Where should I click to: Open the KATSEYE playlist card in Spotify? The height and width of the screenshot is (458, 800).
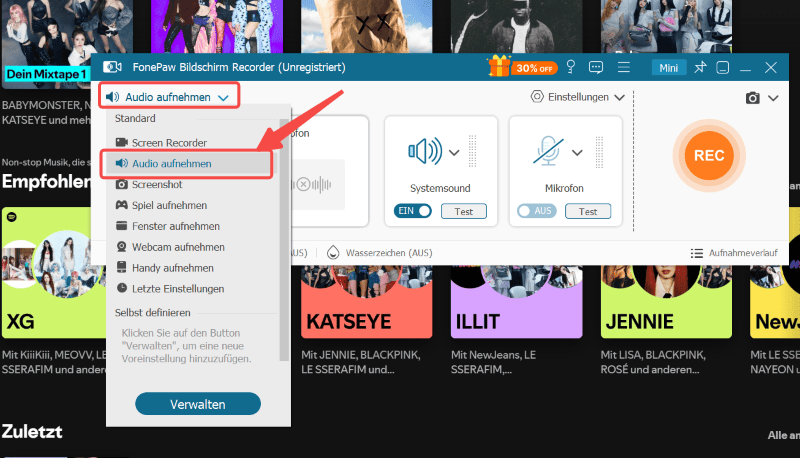tap(366, 301)
